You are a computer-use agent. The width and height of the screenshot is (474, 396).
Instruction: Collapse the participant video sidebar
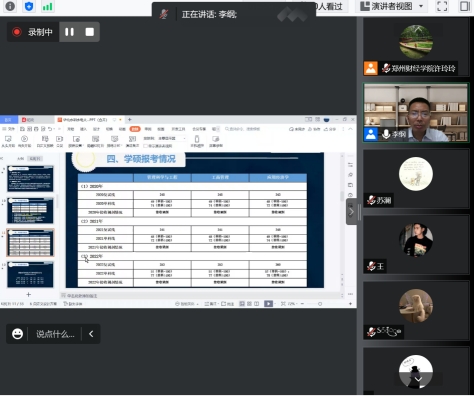click(x=351, y=212)
